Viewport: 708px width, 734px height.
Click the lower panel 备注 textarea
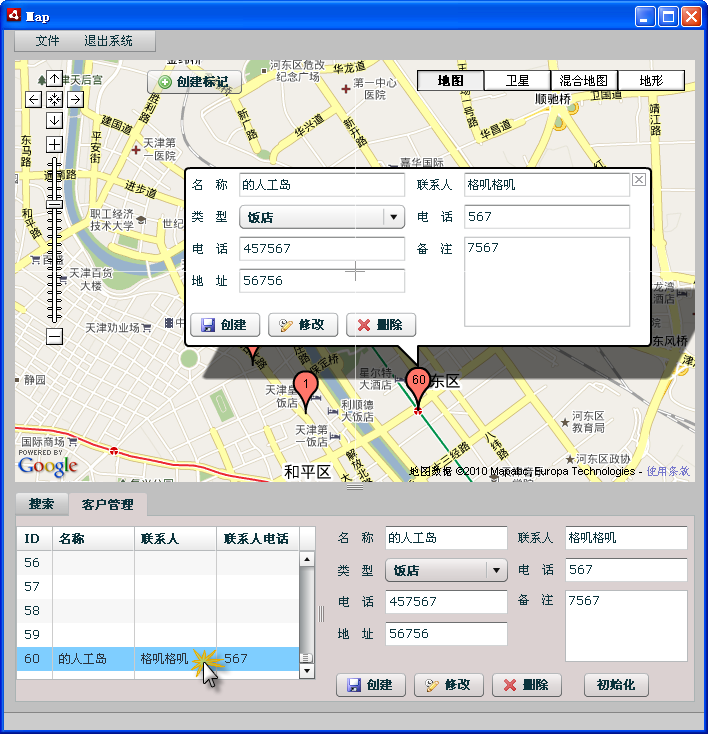pos(626,626)
